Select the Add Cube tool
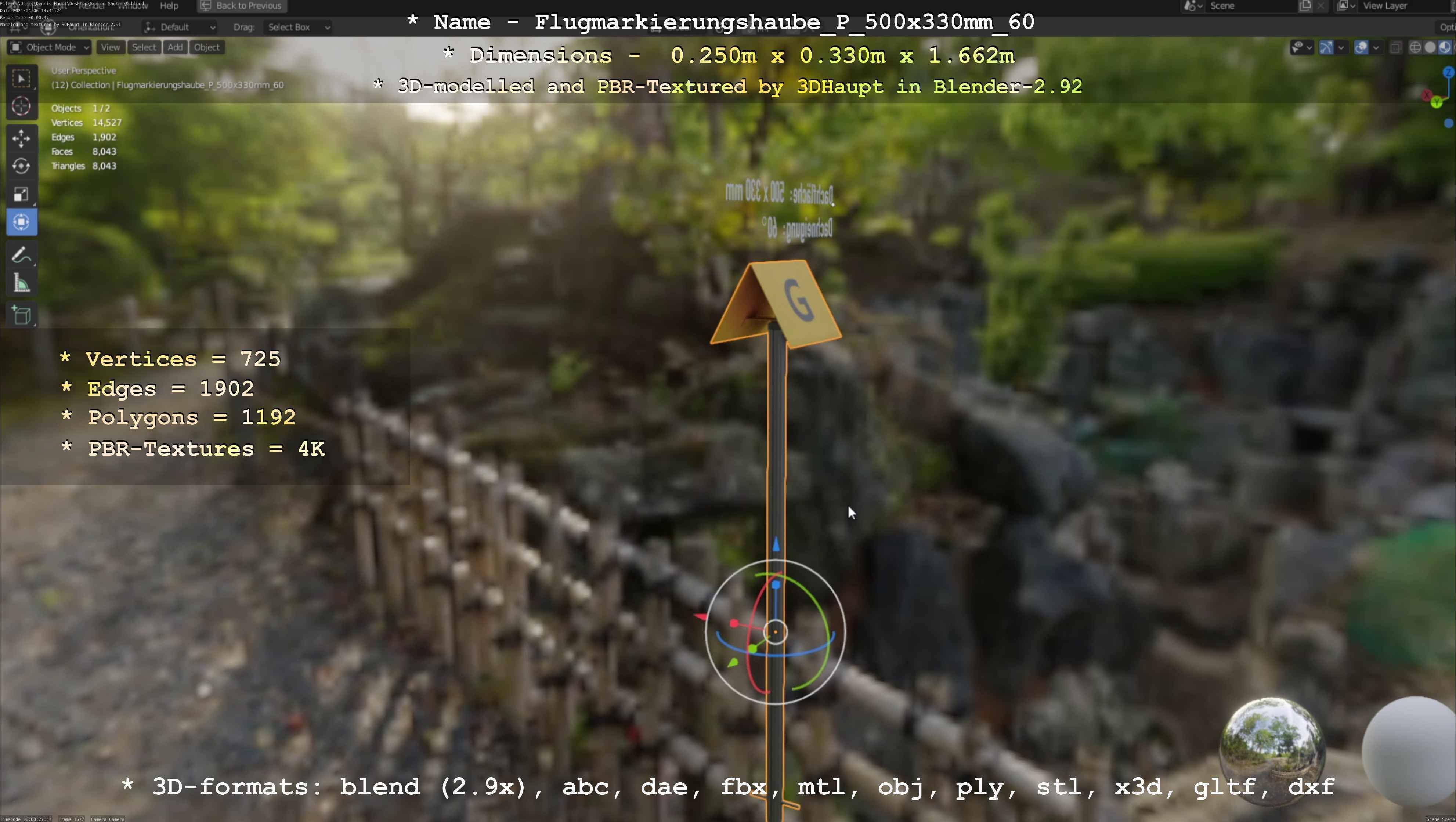This screenshot has height=822, width=1456. (21, 315)
